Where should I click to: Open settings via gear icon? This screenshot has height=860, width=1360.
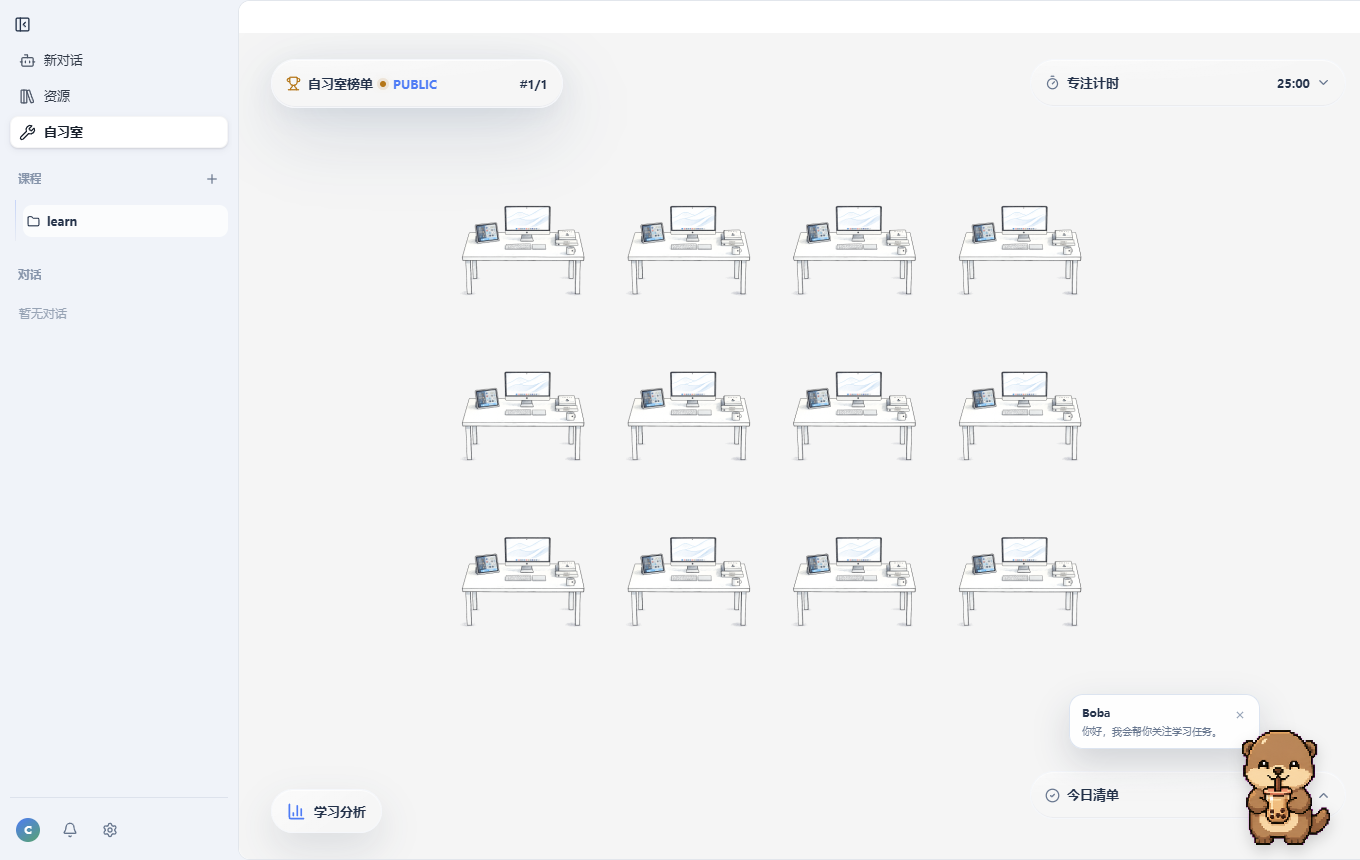[110, 830]
